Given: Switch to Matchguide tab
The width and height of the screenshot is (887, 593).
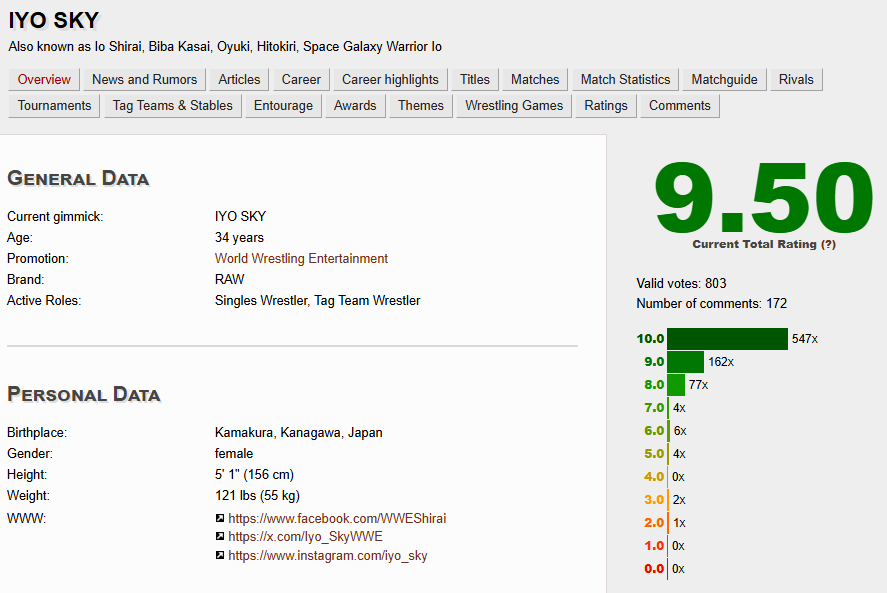Looking at the screenshot, I should 724,79.
